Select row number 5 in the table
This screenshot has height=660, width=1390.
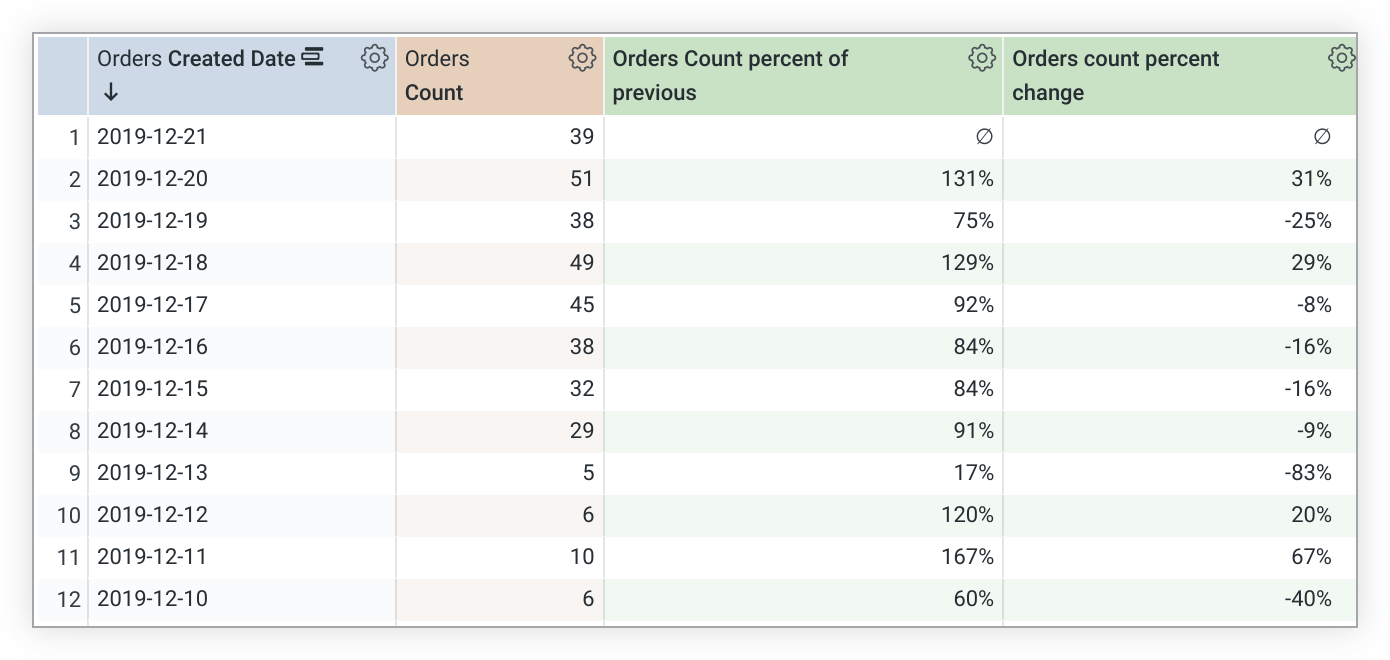click(74, 304)
